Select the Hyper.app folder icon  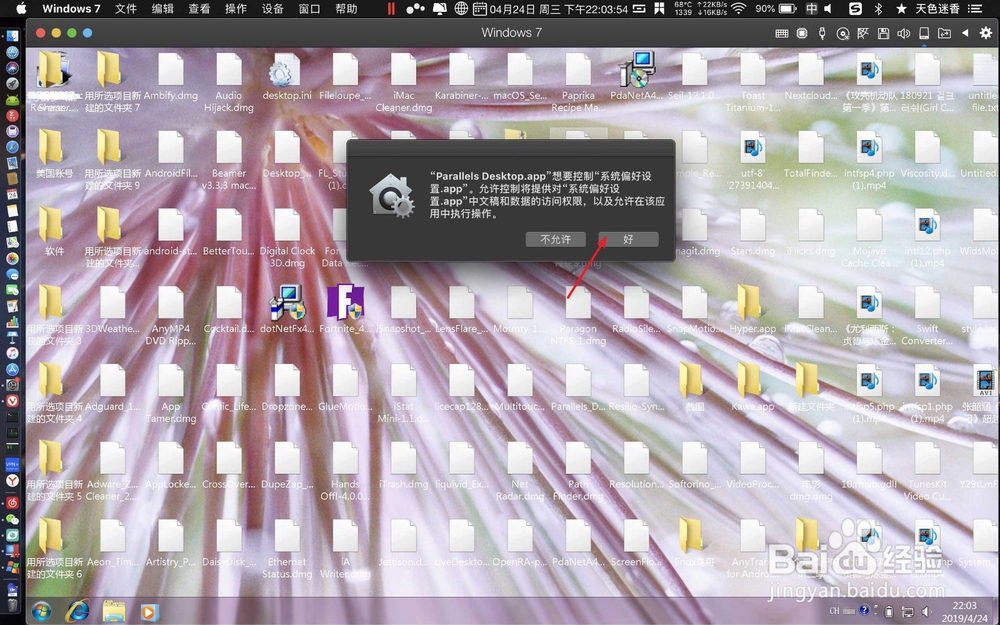tap(753, 309)
